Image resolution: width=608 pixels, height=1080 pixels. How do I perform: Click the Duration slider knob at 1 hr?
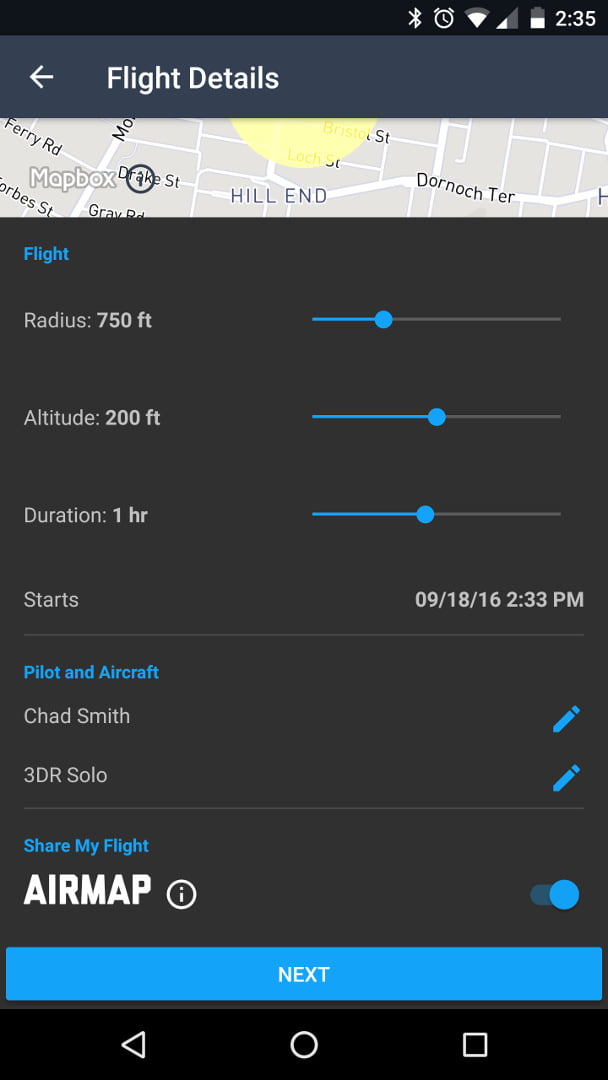(426, 514)
